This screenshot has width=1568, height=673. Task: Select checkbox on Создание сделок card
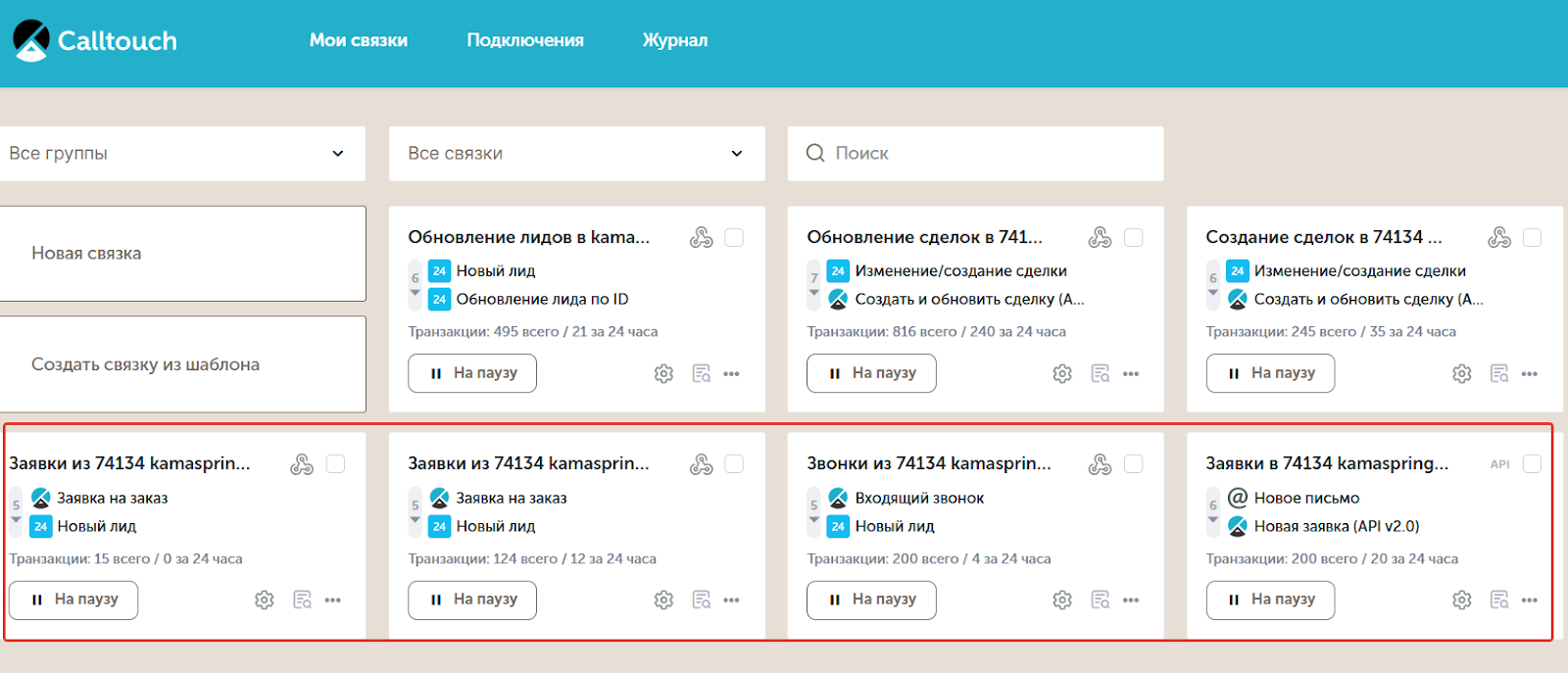(x=1532, y=237)
